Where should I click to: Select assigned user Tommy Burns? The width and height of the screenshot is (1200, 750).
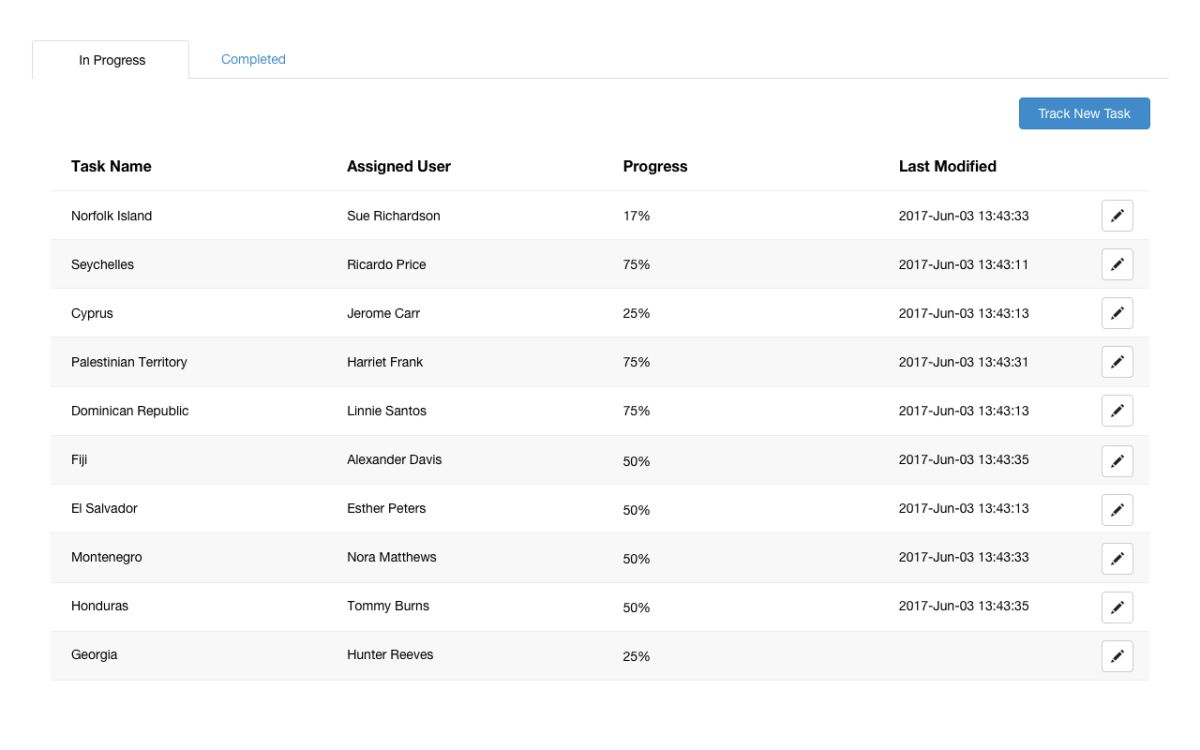[388, 606]
